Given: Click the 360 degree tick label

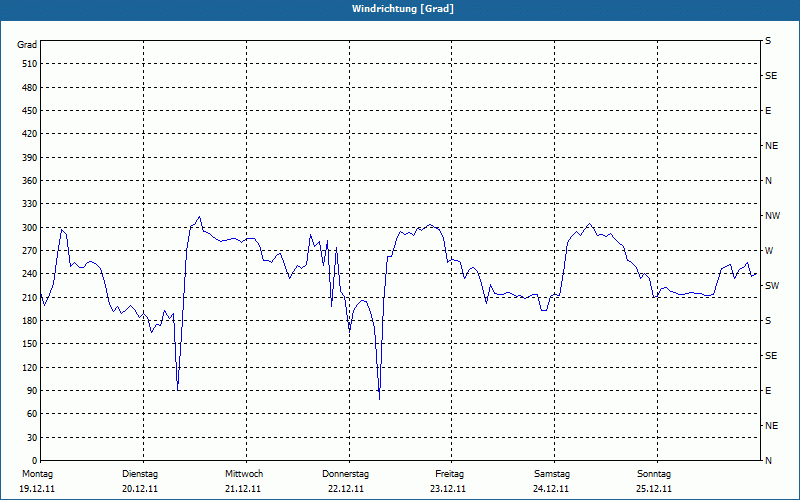Looking at the screenshot, I should 29,181.
